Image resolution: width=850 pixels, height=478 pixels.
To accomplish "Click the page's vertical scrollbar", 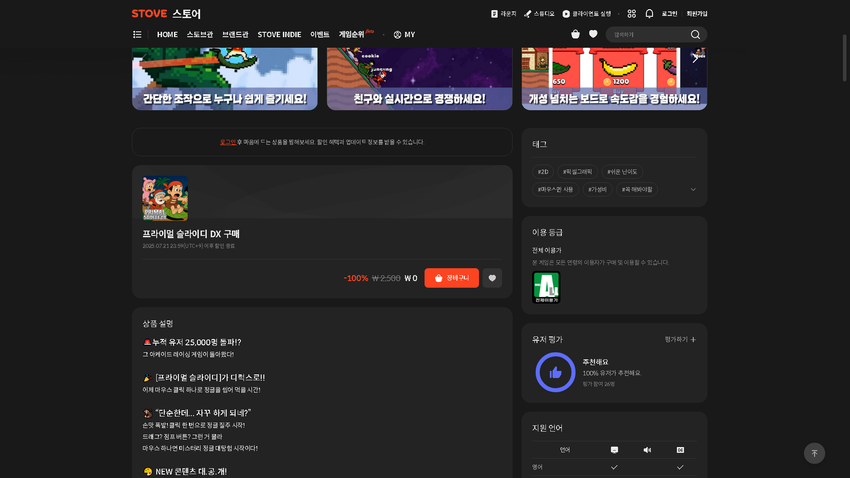I will click(x=845, y=58).
